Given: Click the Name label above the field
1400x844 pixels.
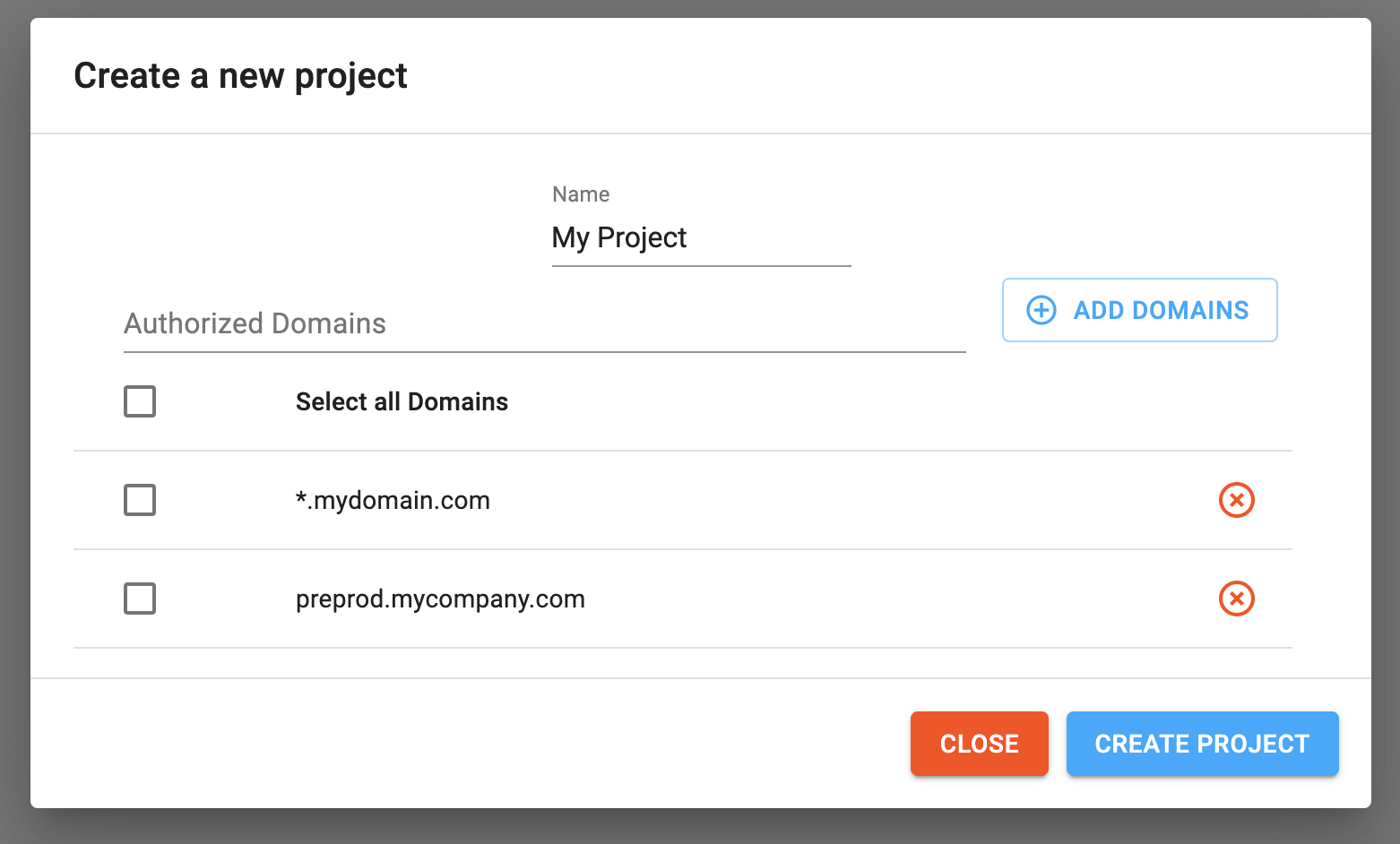Looking at the screenshot, I should (581, 194).
